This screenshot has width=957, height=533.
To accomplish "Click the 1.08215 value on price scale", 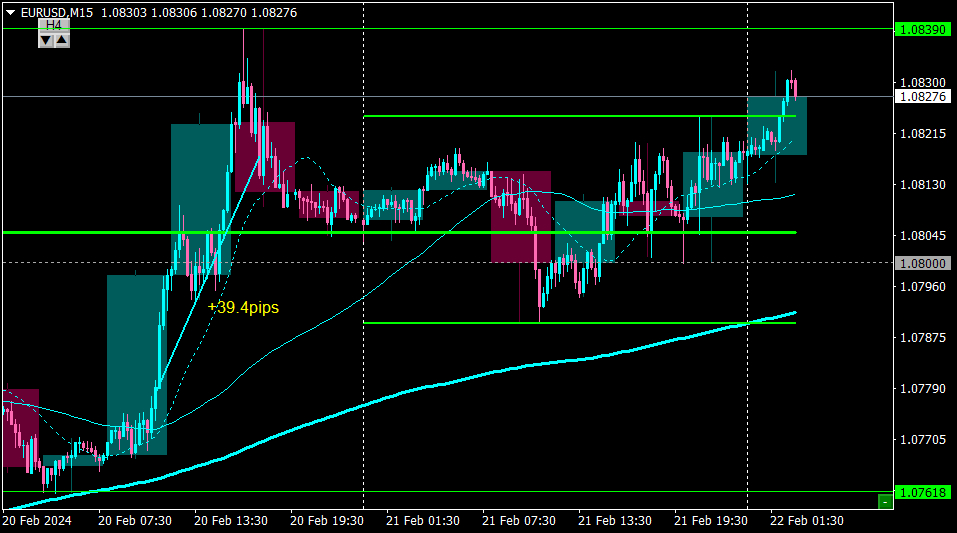I will pos(923,134).
